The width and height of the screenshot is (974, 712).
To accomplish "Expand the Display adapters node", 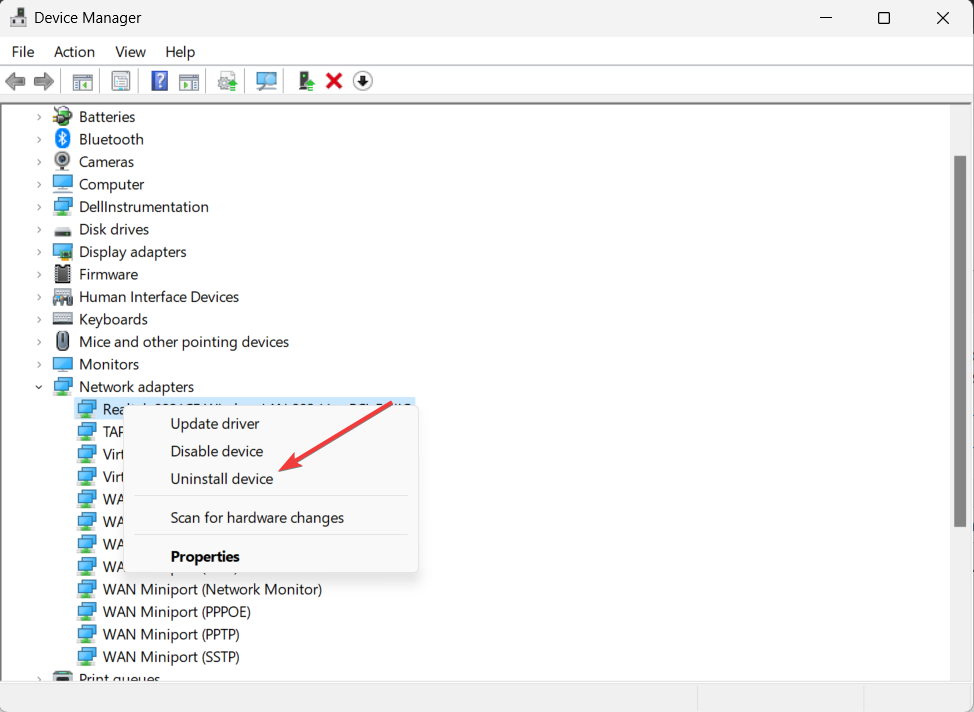I will 39,252.
